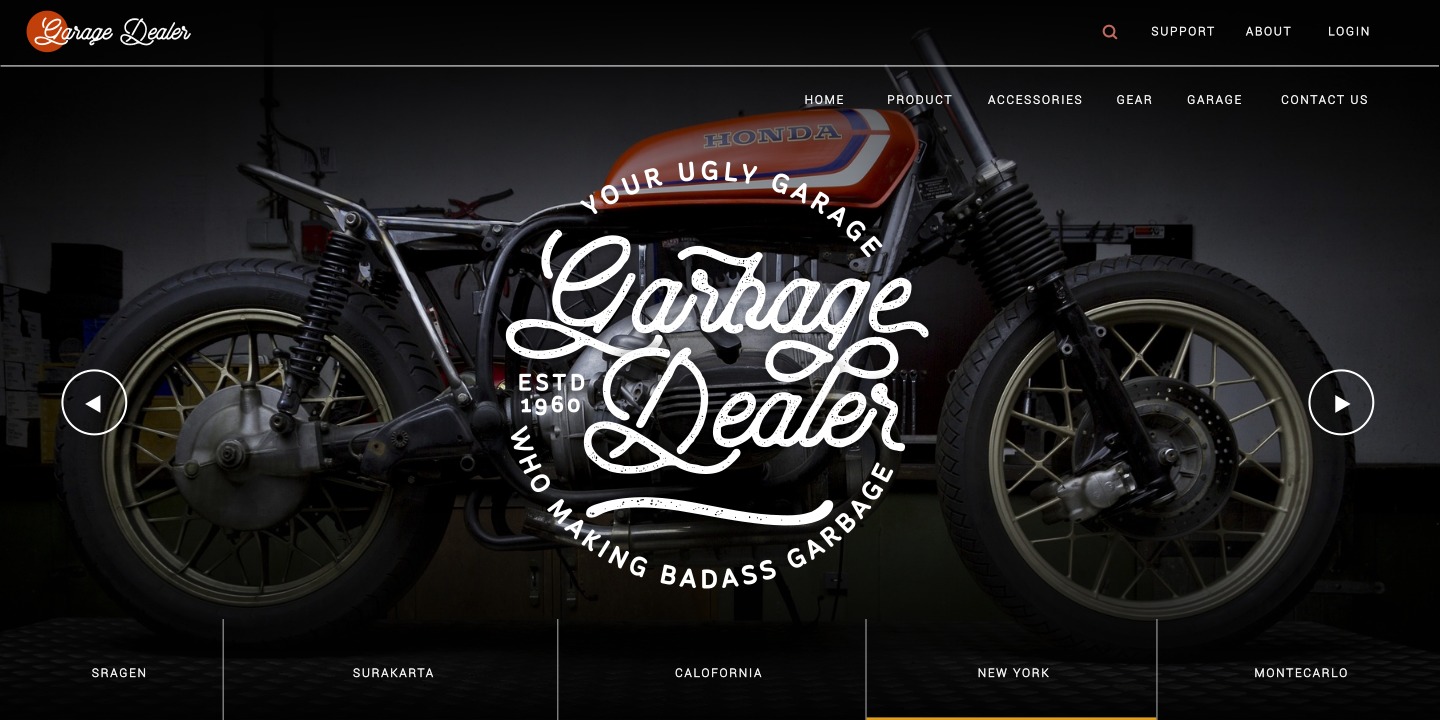Open the Support link
Screen dimensions: 1440x720
tap(1183, 32)
